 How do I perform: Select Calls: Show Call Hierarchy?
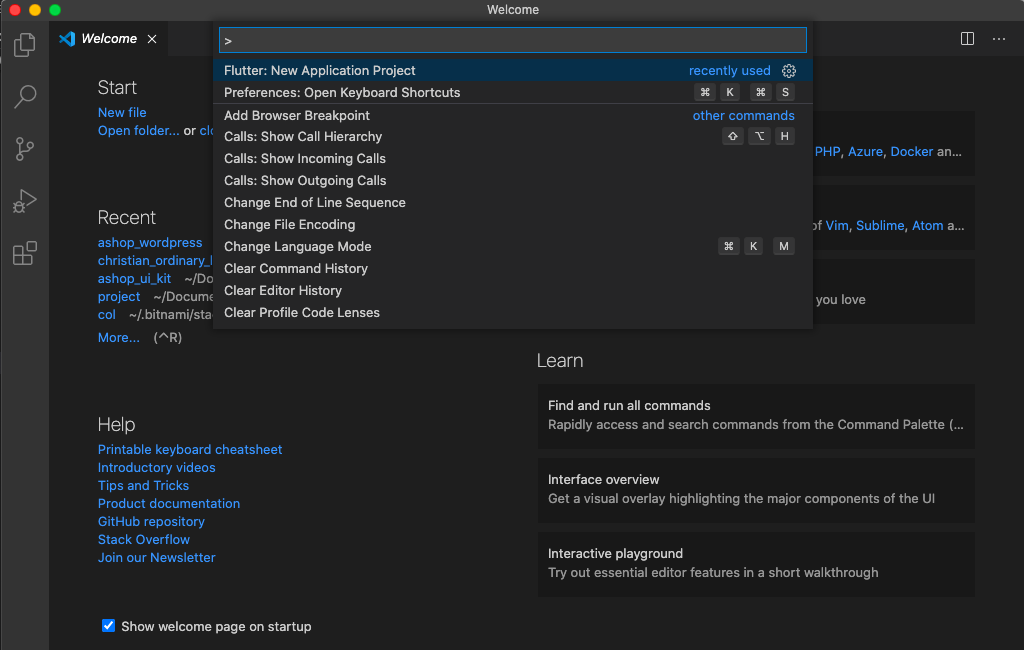click(x=513, y=137)
